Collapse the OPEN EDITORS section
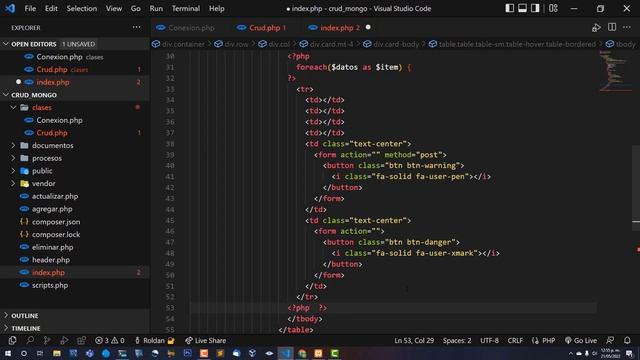The height and width of the screenshot is (360, 640). 6,44
